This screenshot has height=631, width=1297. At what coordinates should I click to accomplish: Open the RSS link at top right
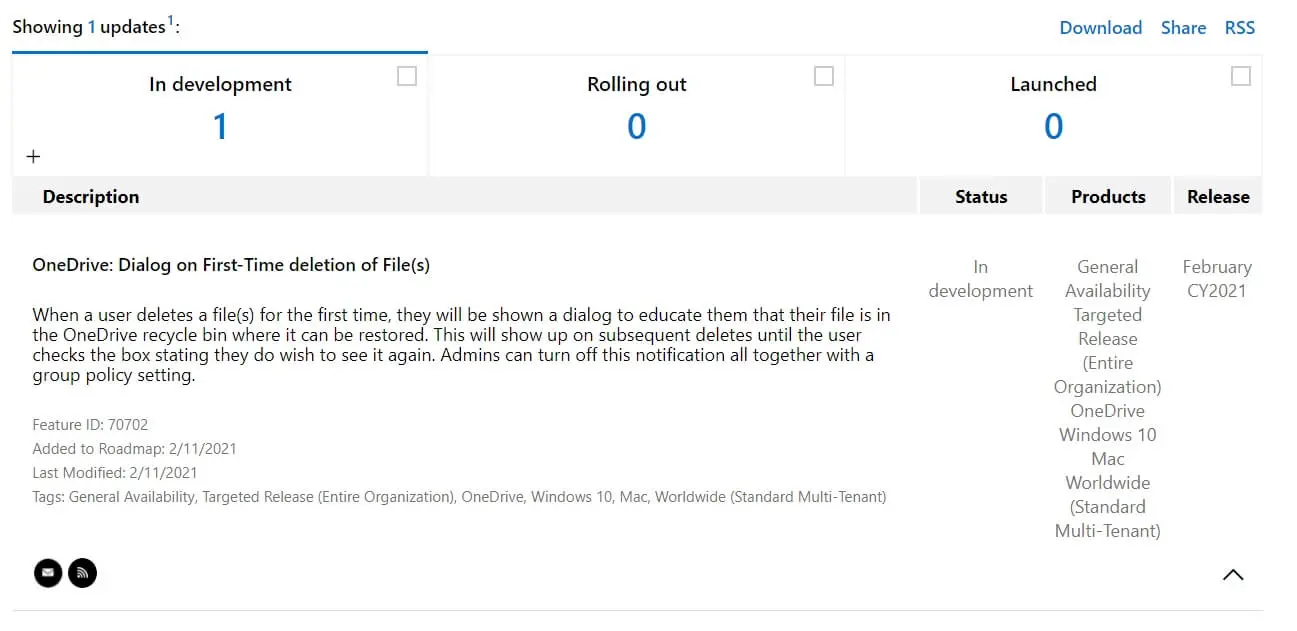click(1239, 28)
